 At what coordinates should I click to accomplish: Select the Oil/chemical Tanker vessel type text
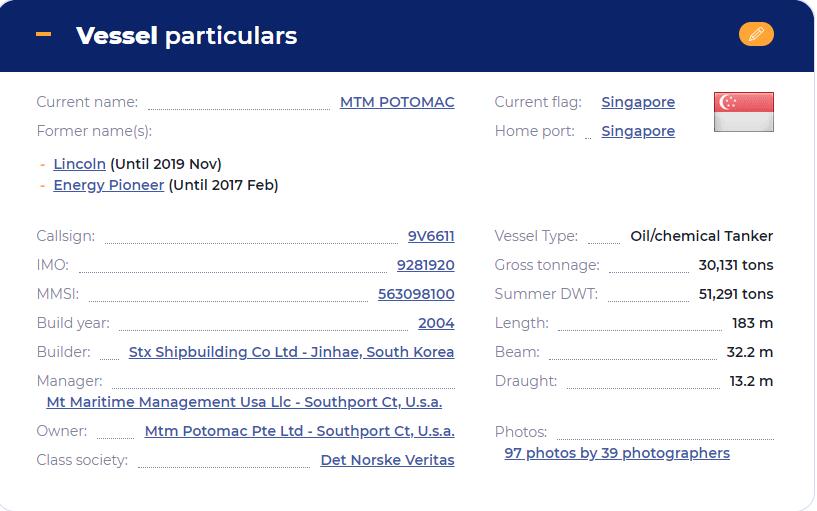tap(701, 236)
